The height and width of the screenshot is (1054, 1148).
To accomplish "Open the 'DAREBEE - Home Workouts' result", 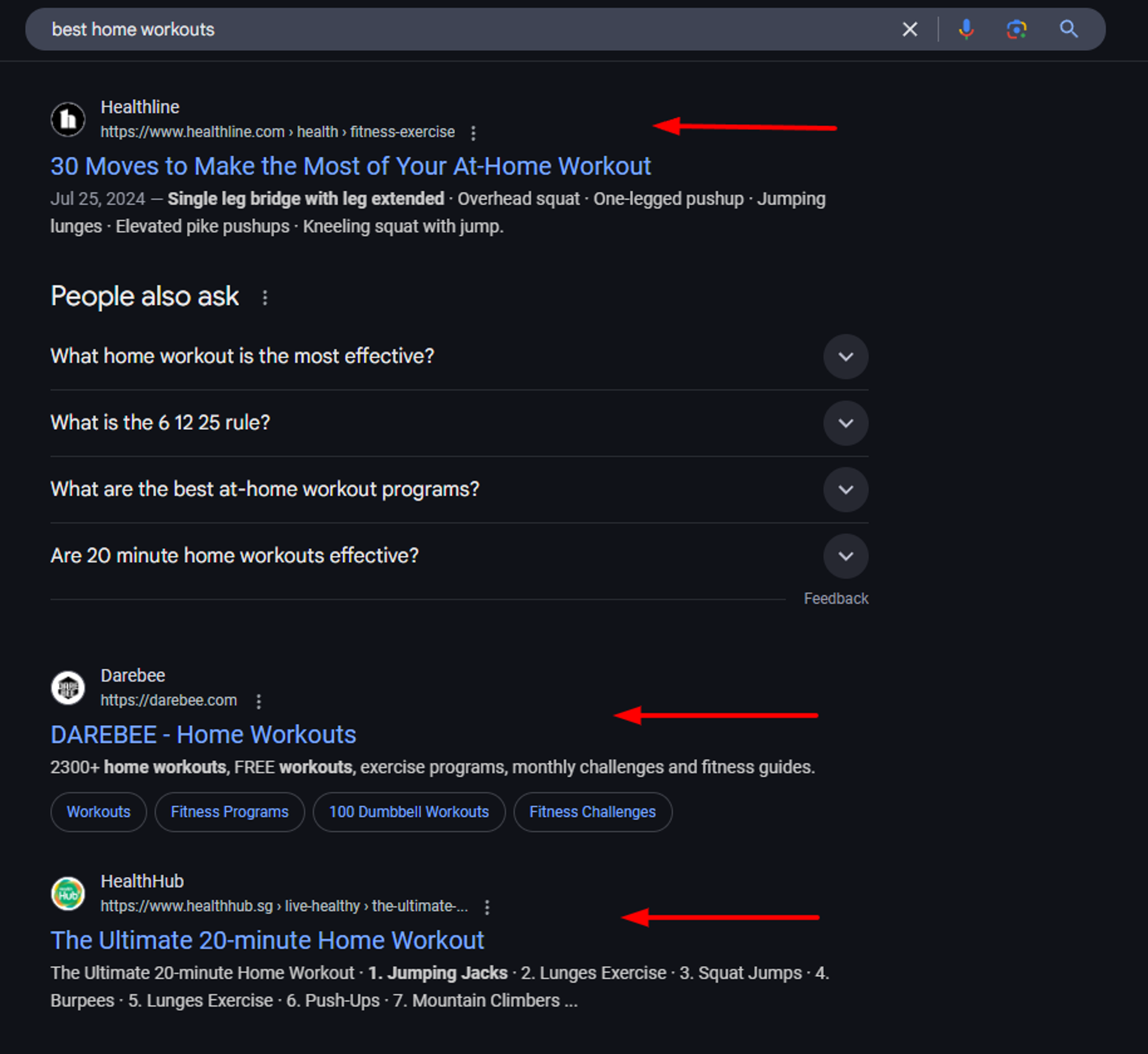I will tap(203, 735).
